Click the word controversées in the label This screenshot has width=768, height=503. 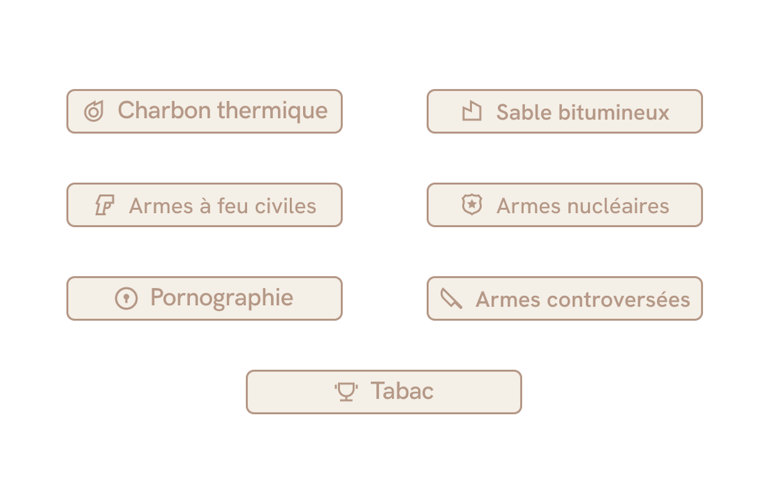pyautogui.click(x=618, y=300)
